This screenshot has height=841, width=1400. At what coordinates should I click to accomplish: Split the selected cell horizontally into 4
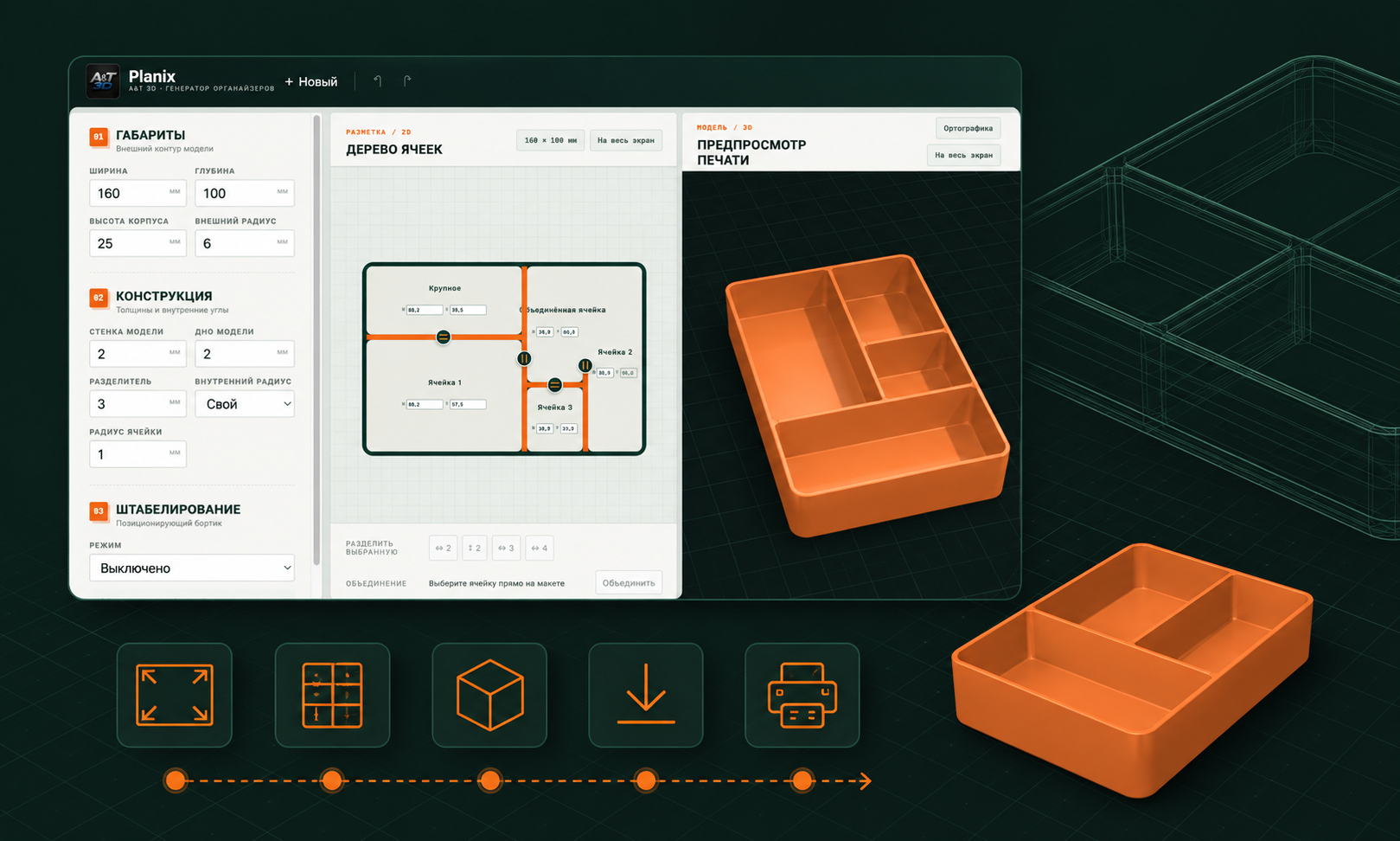[x=540, y=548]
